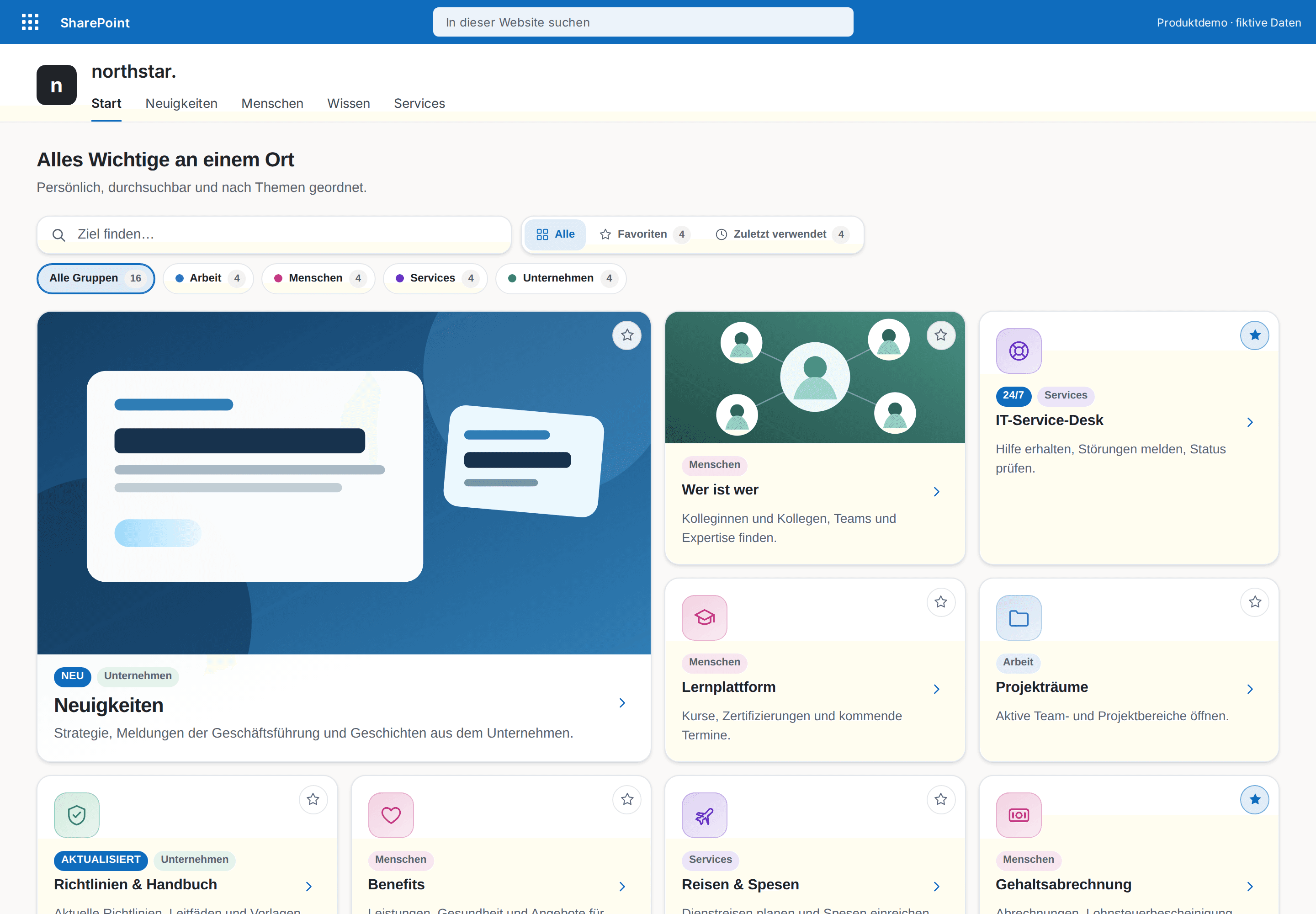Remove IT-Service-Desk from favorites
The height and width of the screenshot is (914, 1316).
click(x=1255, y=335)
